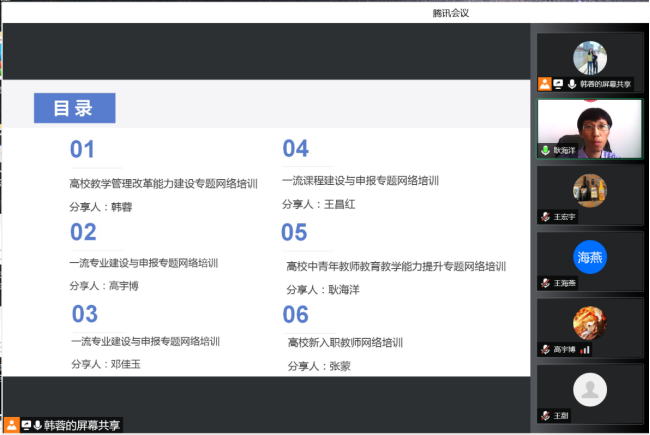The image size is (650, 435).
Task: Click the 腾讯会议 window title
Action: pos(451,13)
